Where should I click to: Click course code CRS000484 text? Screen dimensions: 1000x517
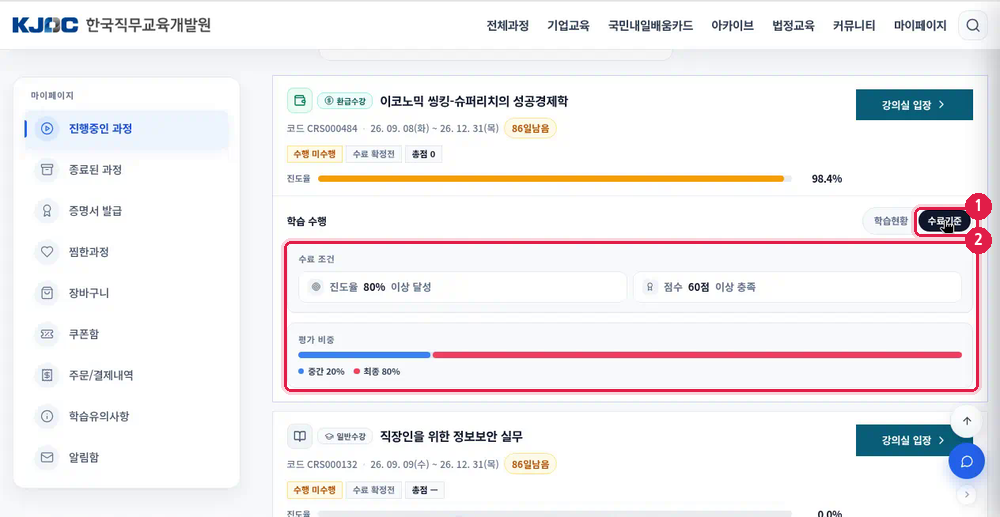[x=334, y=128]
